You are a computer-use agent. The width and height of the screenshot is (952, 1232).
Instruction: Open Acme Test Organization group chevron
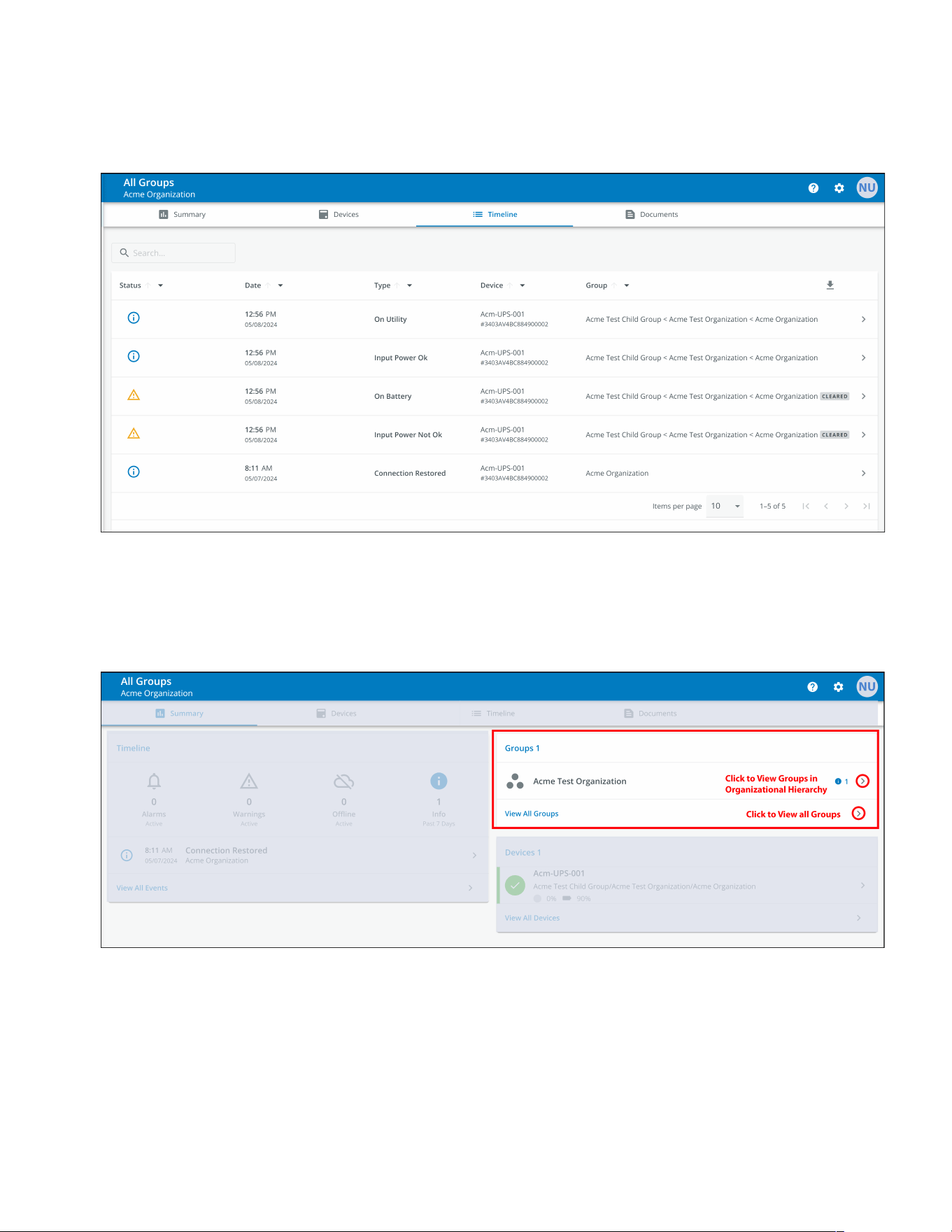point(863,781)
